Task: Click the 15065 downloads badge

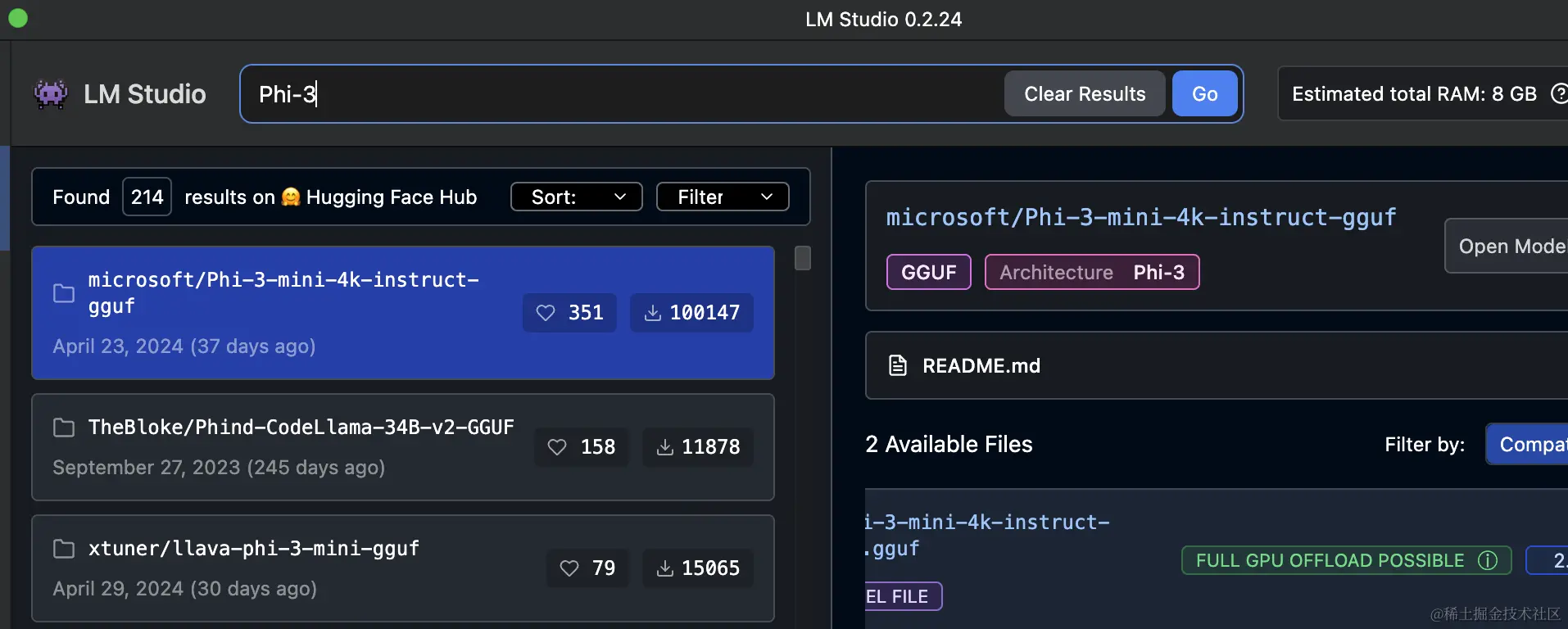Action: point(698,568)
